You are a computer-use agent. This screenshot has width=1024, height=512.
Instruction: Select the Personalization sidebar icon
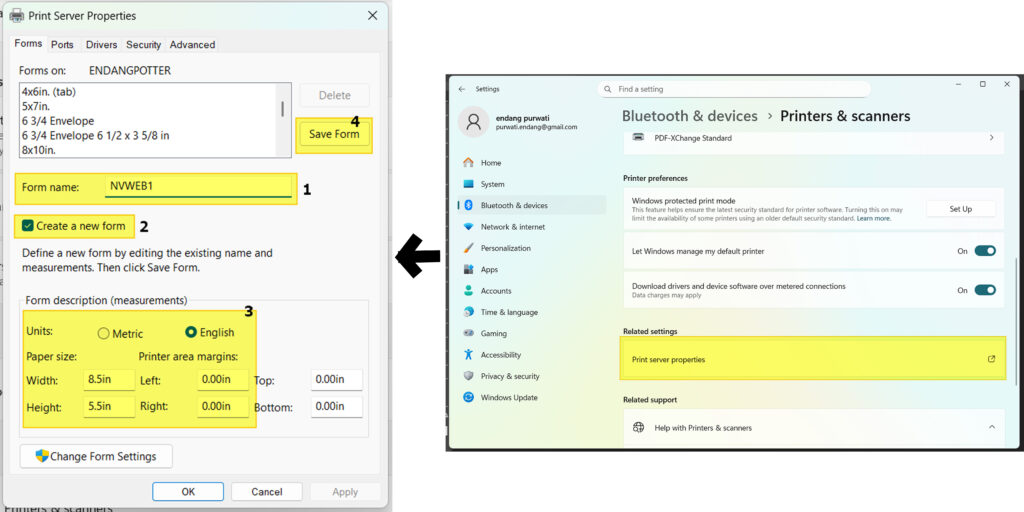[468, 248]
